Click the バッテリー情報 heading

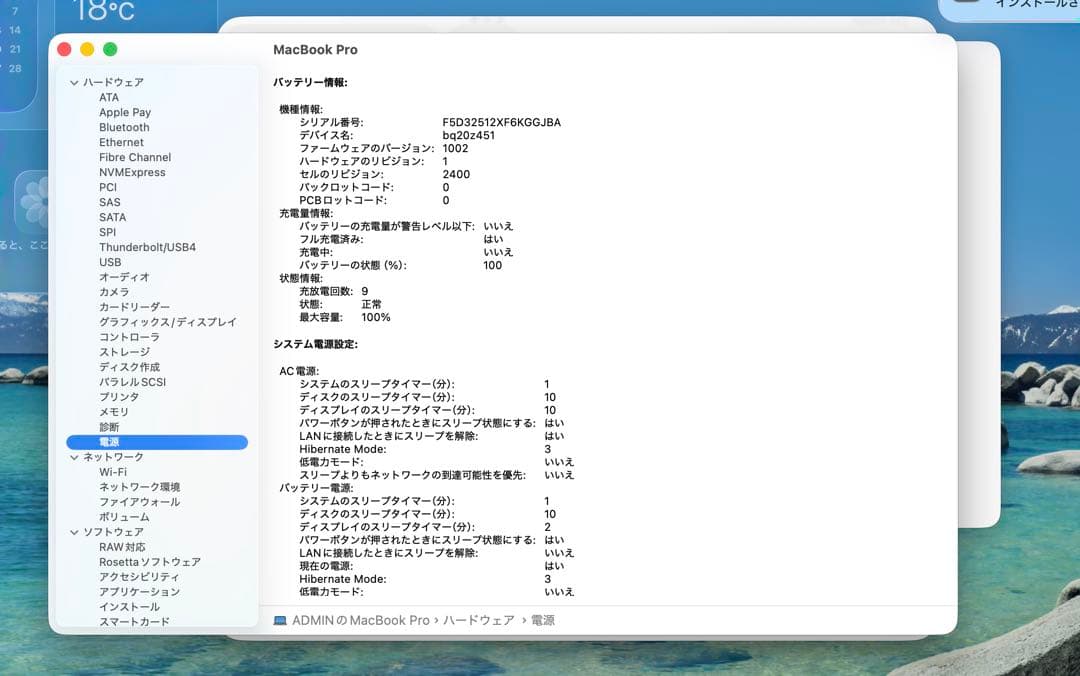point(311,83)
